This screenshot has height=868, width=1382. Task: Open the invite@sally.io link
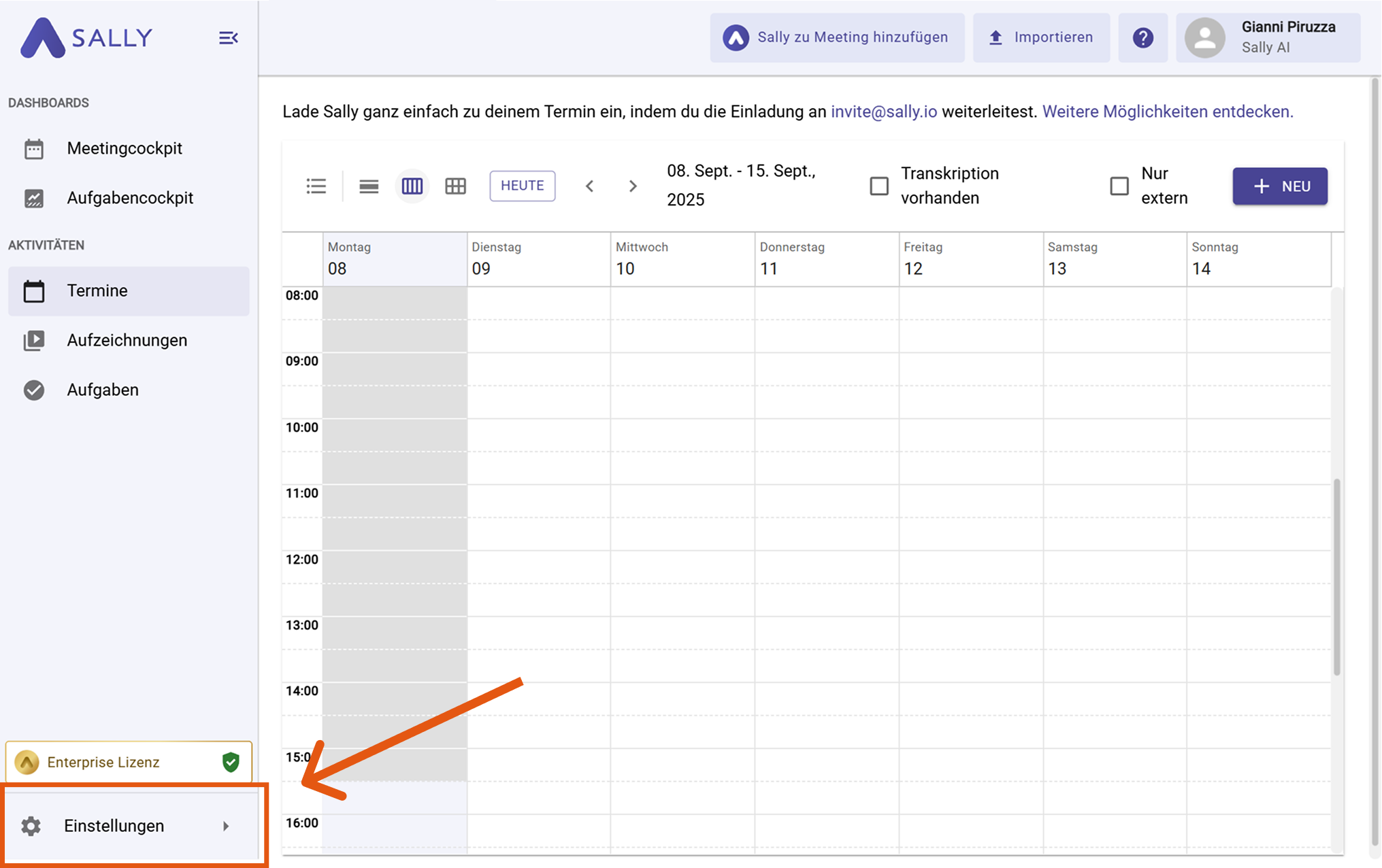point(884,112)
